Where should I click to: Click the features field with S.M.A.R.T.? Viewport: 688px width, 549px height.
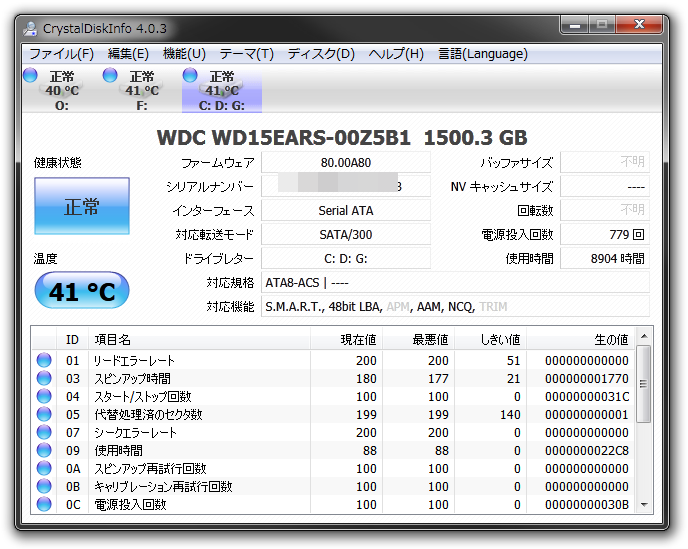(455, 306)
